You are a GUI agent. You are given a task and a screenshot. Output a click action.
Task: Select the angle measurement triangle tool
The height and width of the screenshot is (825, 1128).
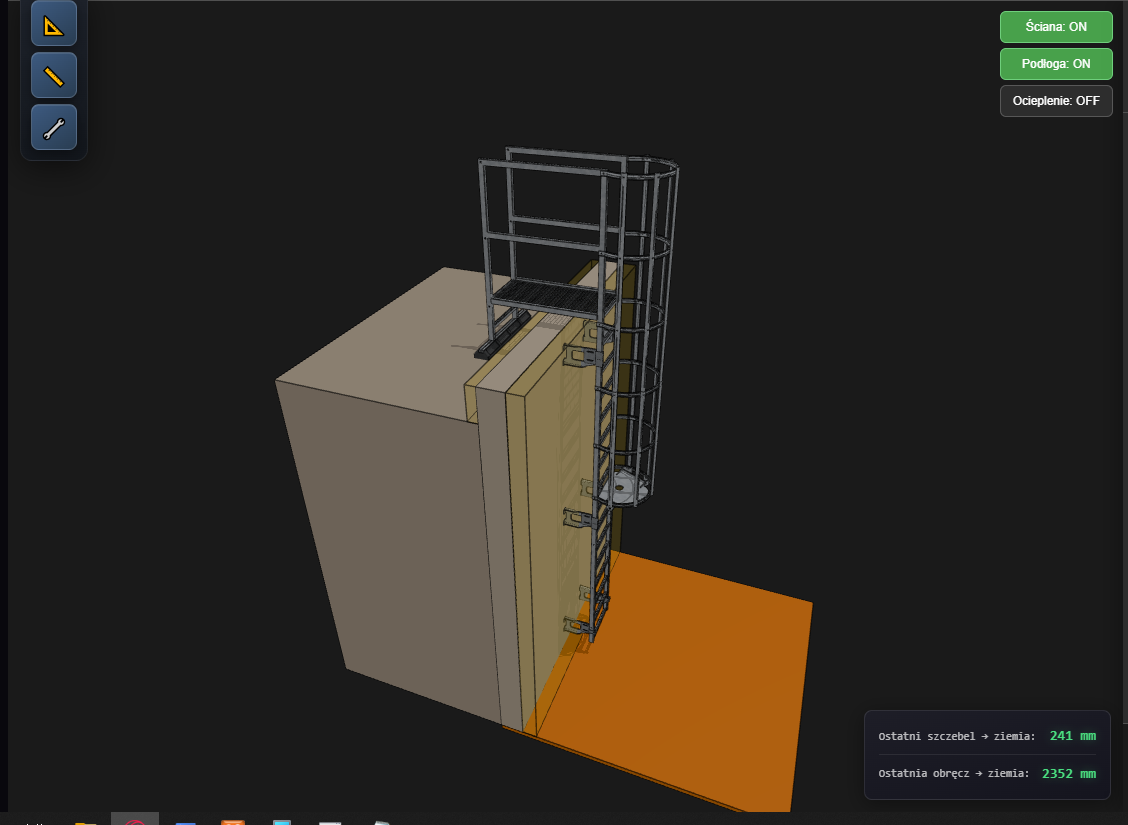[x=54, y=24]
